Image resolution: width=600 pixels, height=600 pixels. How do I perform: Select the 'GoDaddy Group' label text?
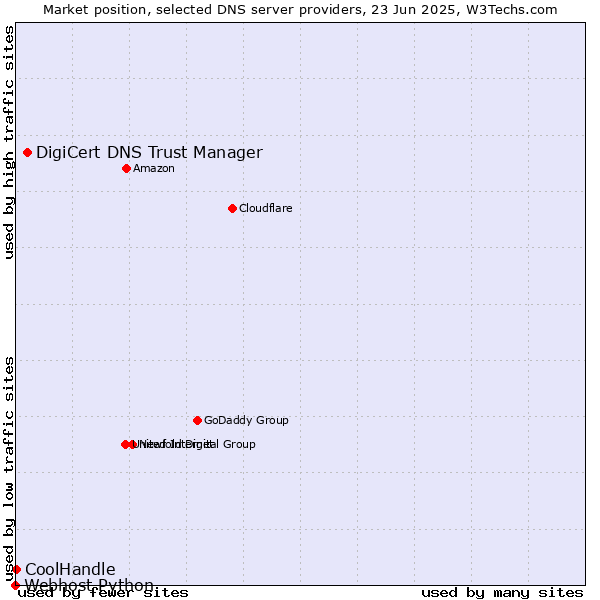pos(246,420)
